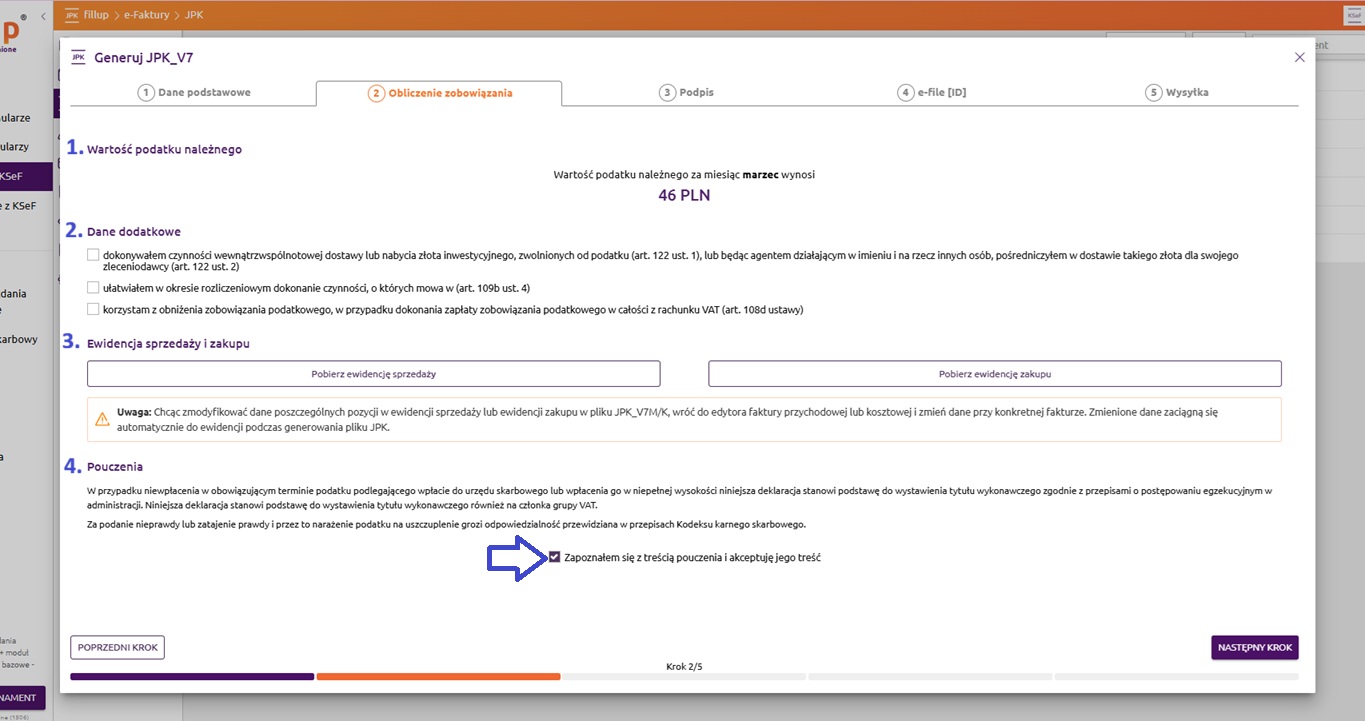The width and height of the screenshot is (1365, 721).
Task: Close the Generuj JPK_V7 dialog
Action: pyautogui.click(x=1299, y=57)
